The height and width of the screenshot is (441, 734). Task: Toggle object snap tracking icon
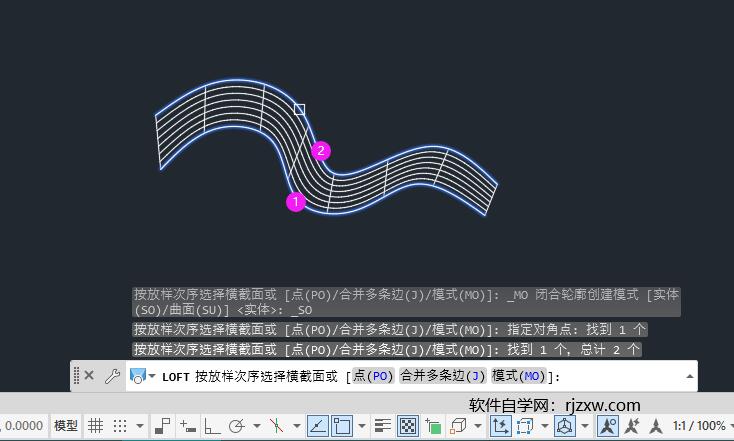pyautogui.click(x=318, y=426)
